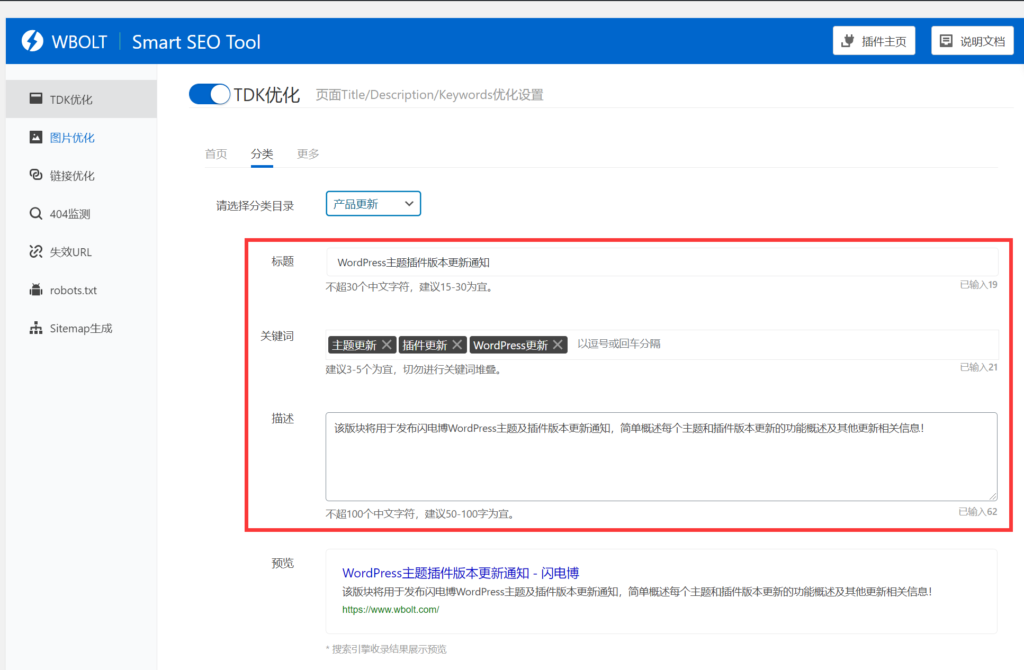Open 说明文档 documentation button
The image size is (1024, 670).
[972, 41]
